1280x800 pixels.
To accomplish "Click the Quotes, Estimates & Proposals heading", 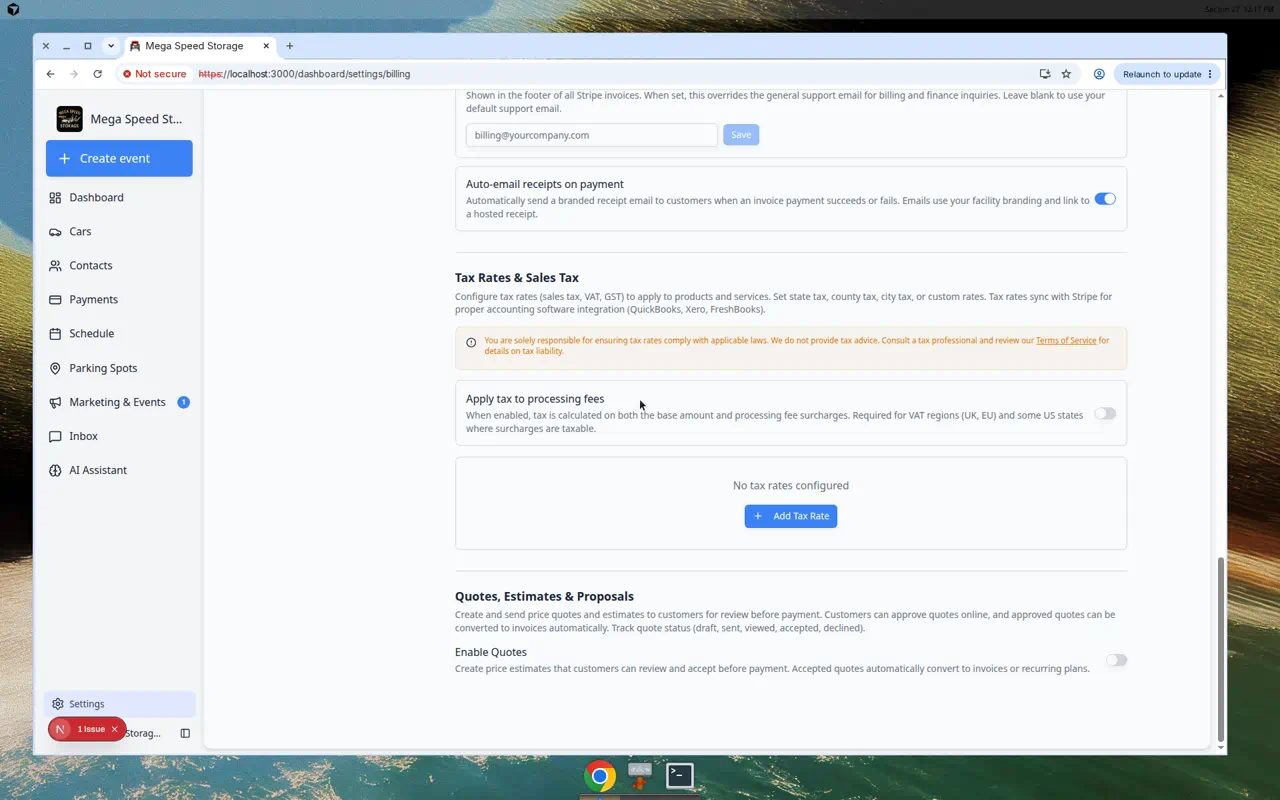I will [x=544, y=596].
